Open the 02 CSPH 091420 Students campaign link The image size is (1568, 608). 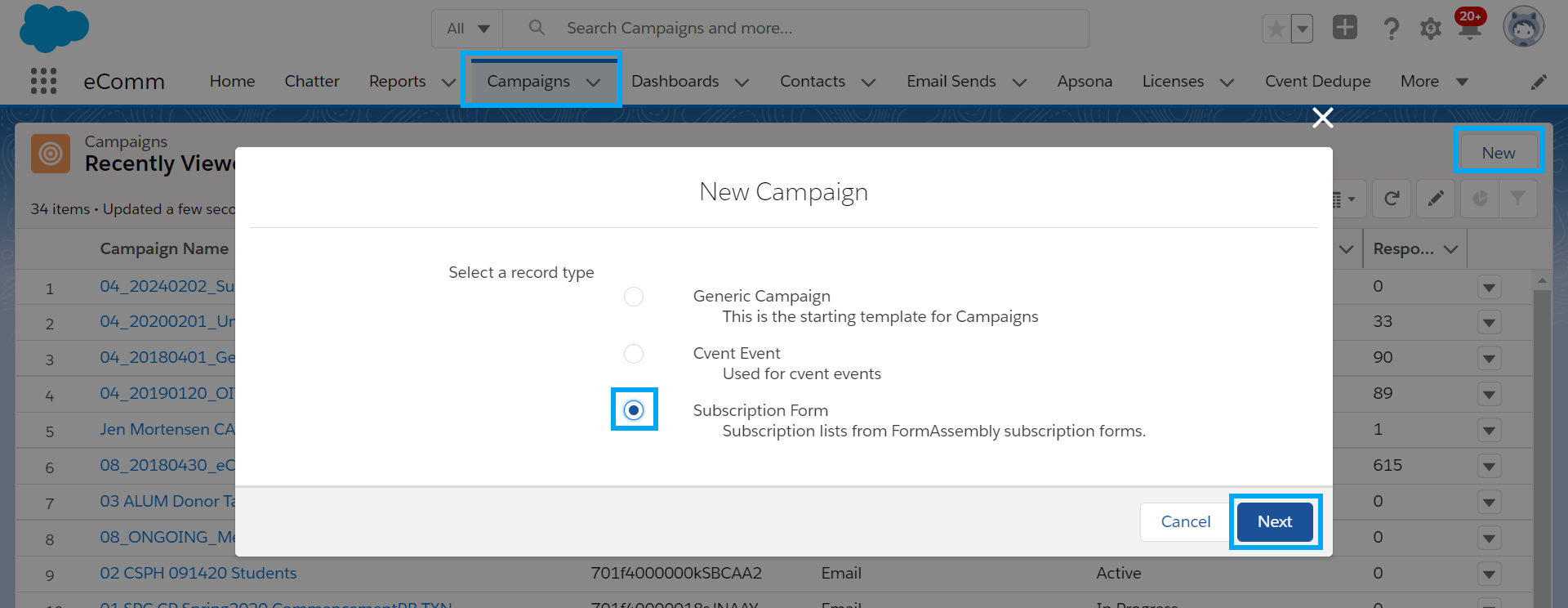pos(198,573)
